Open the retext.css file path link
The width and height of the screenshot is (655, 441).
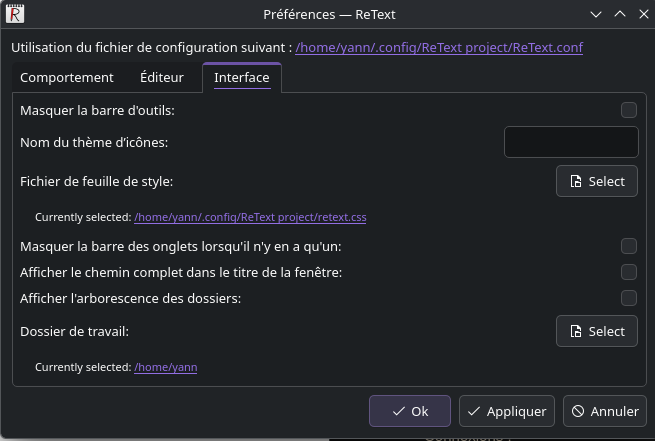(250, 216)
